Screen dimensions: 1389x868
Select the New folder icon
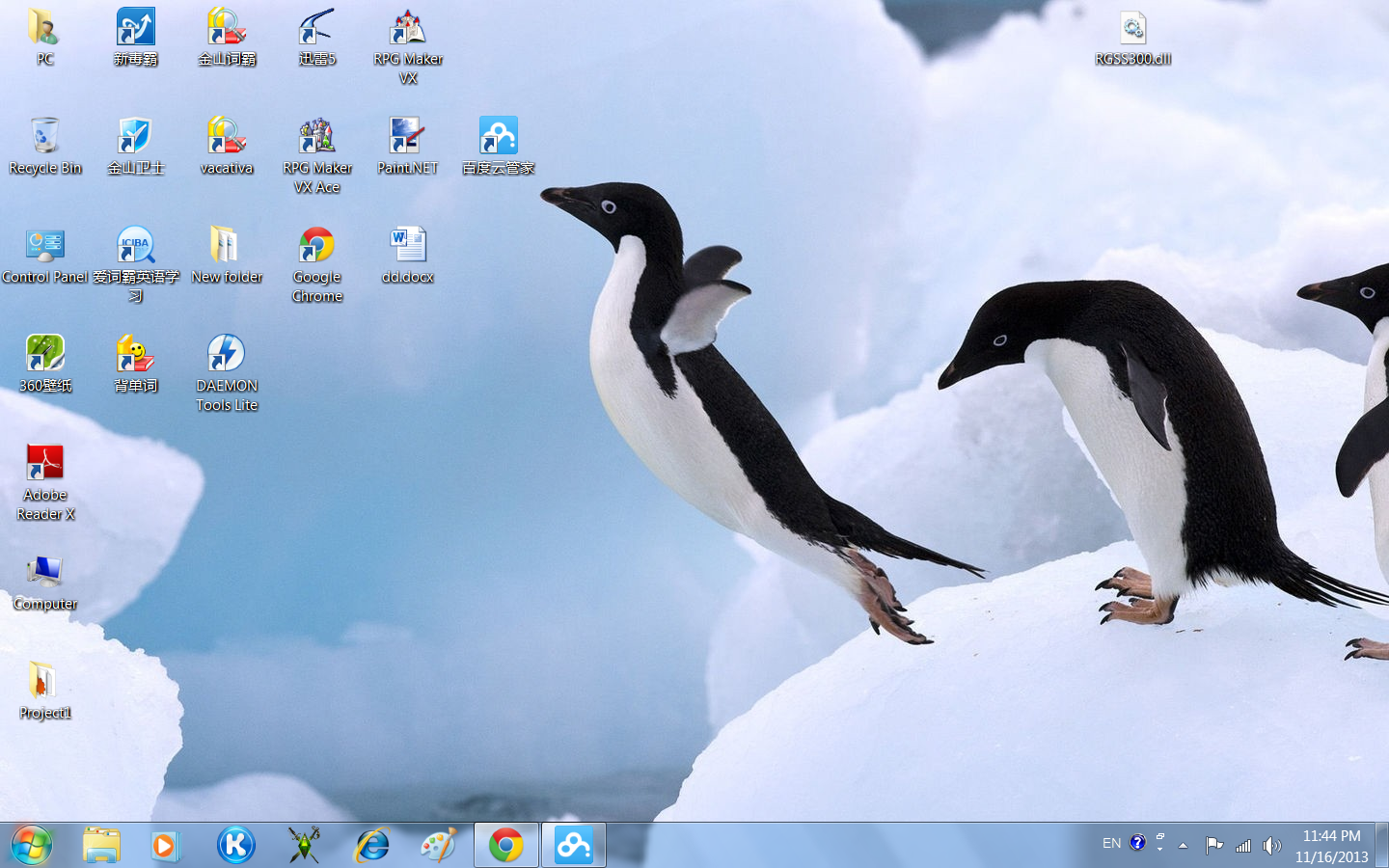coord(227,255)
